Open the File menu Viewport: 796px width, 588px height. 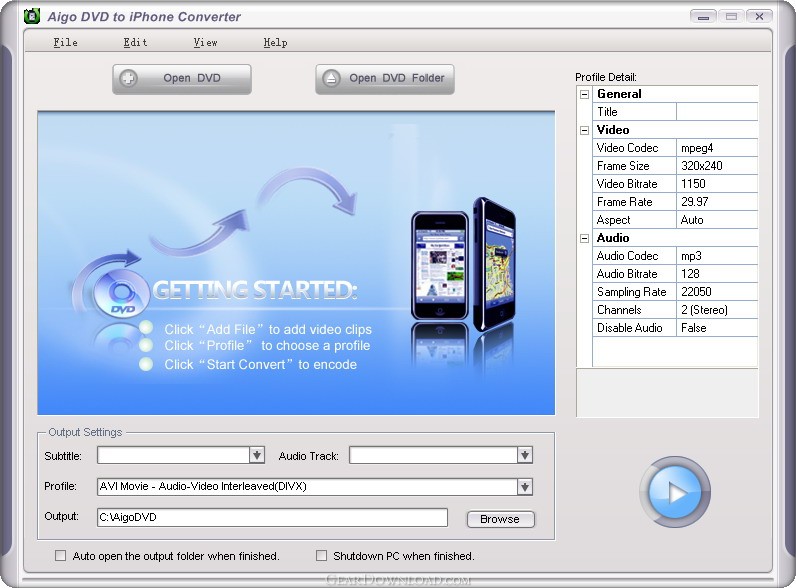point(65,43)
